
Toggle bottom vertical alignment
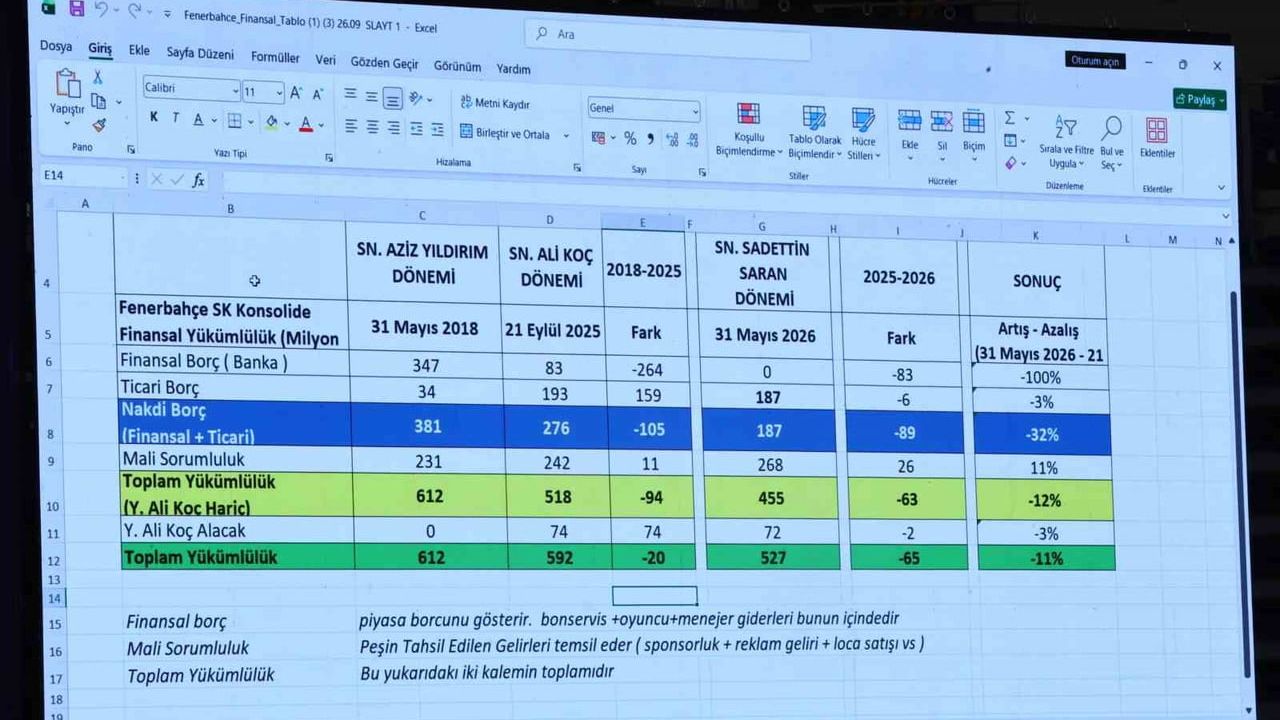[x=393, y=98]
